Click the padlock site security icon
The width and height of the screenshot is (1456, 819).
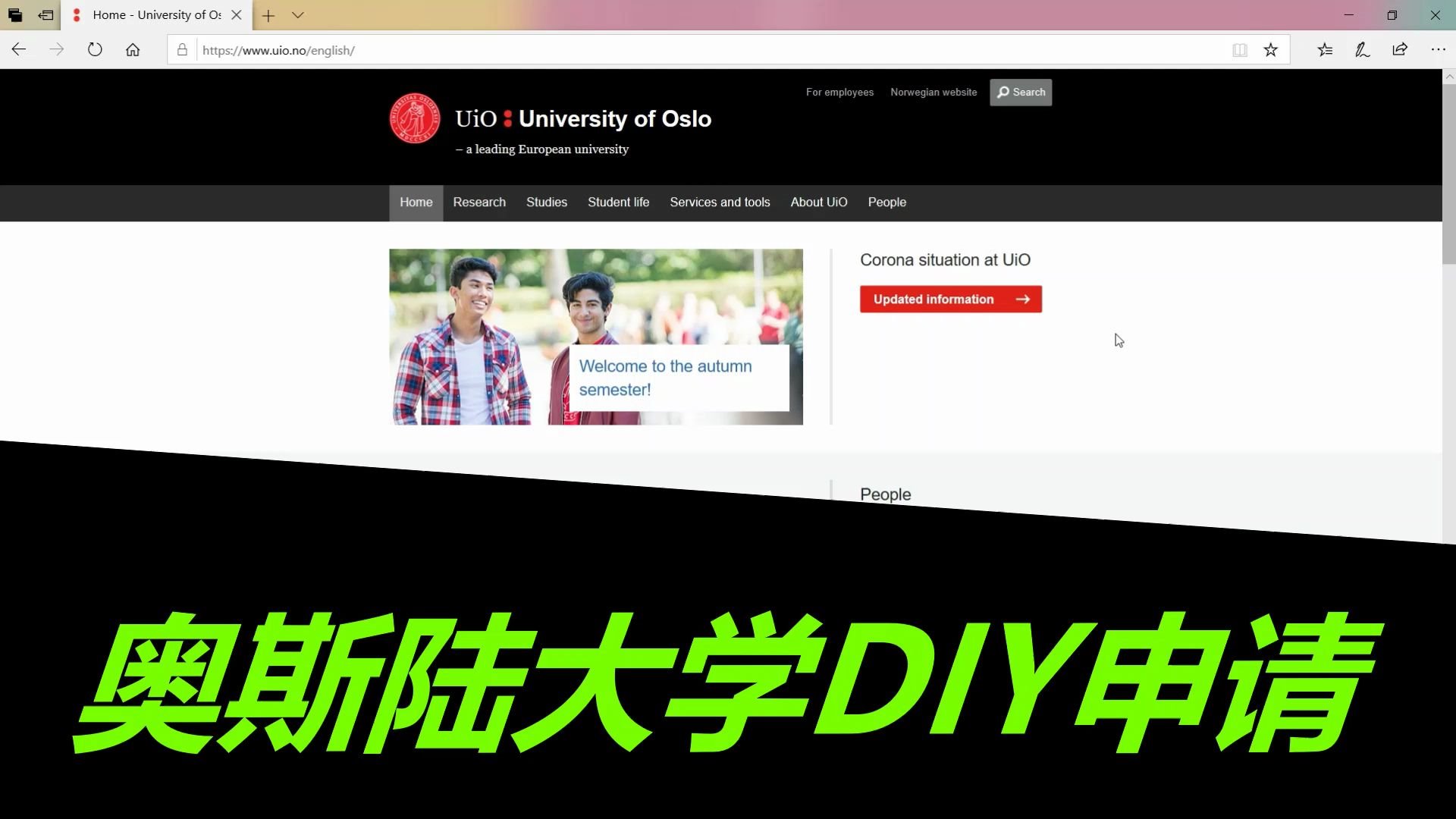[x=182, y=50]
